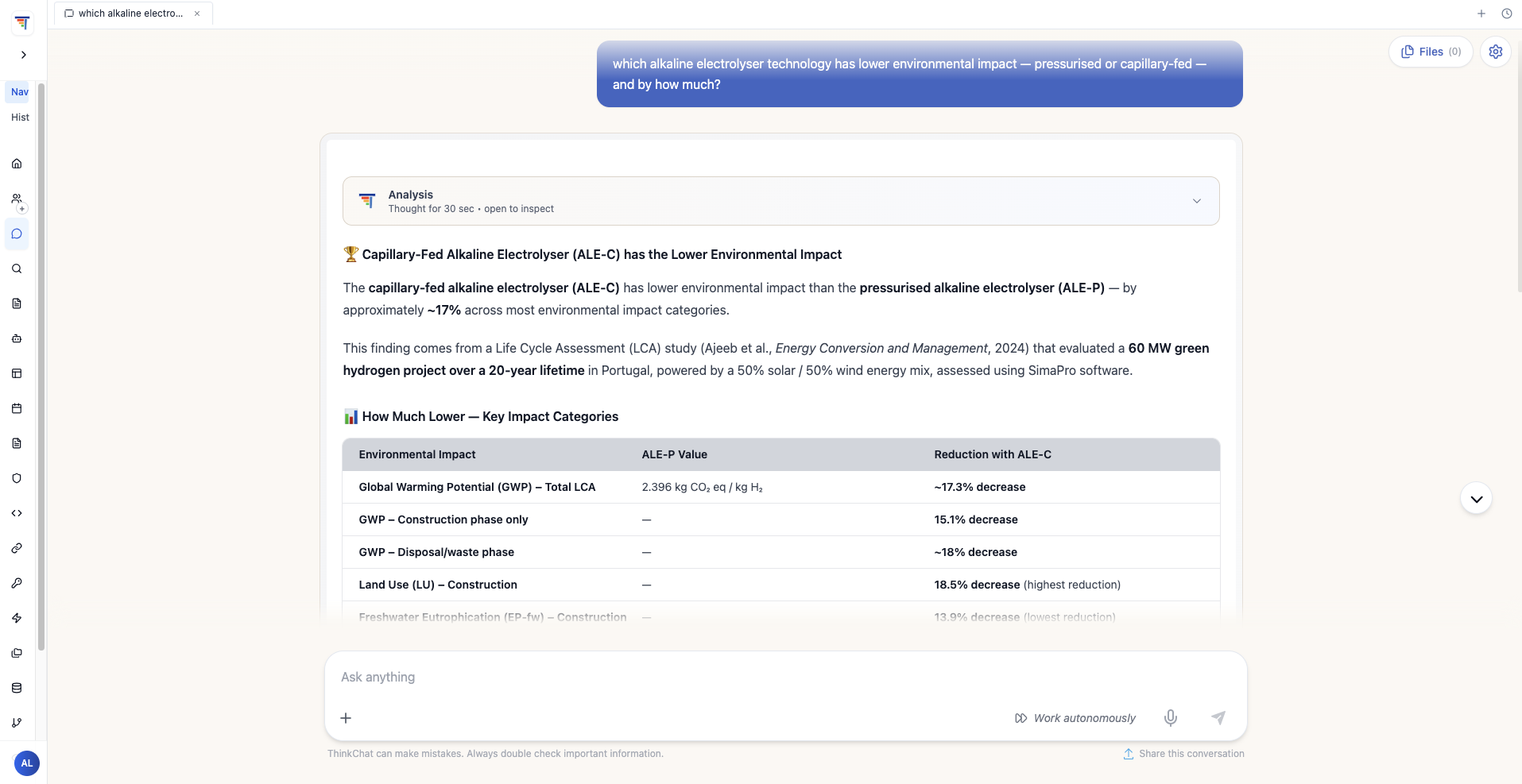Toggle Work autonomously mode
Screen dimensions: 1522x784
[1075, 718]
